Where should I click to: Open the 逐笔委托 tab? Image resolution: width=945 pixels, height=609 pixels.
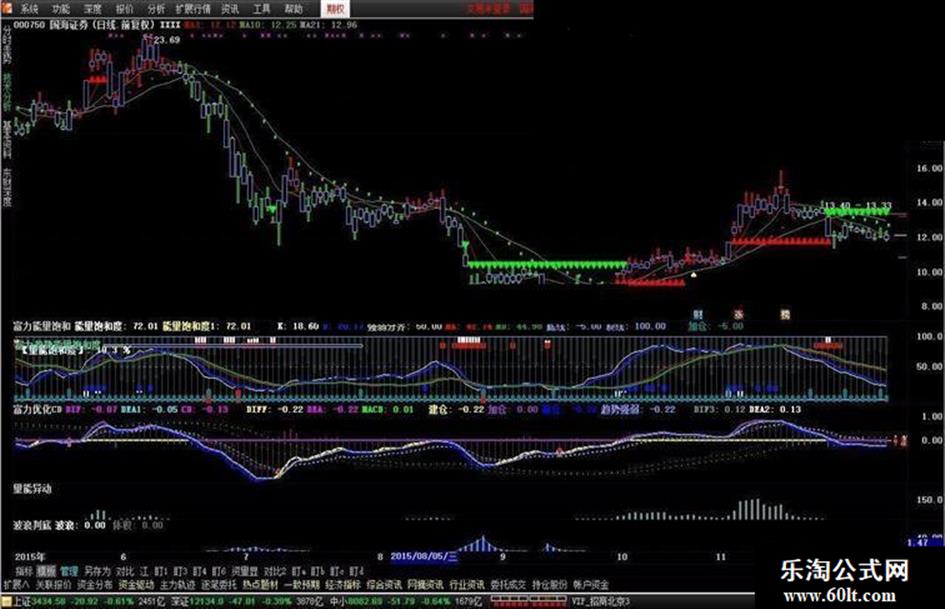tap(219, 584)
